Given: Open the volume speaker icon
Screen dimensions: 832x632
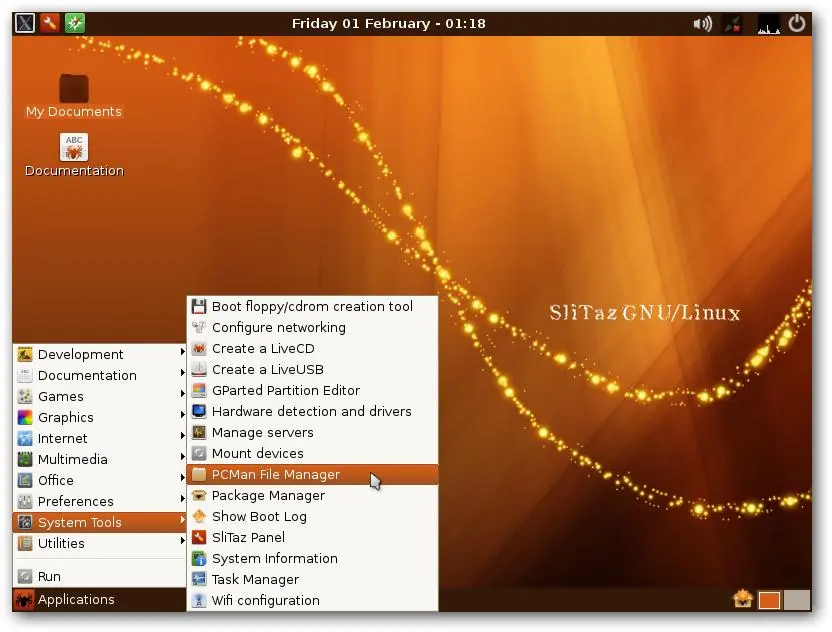Looking at the screenshot, I should point(703,24).
